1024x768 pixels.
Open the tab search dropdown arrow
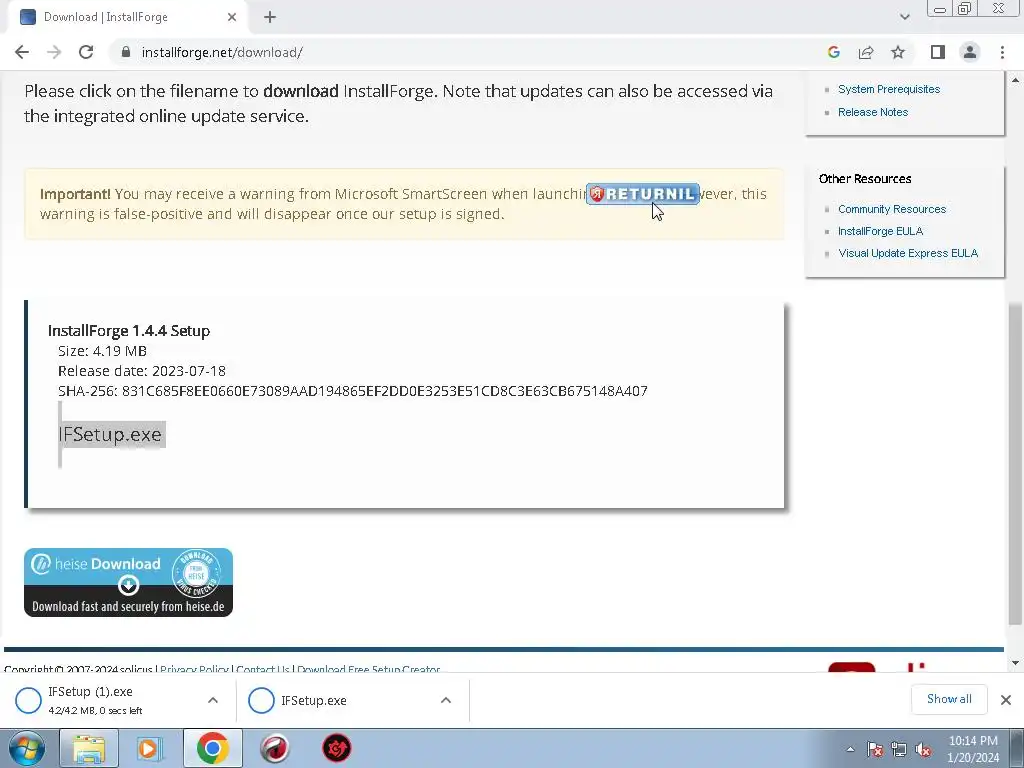point(904,17)
